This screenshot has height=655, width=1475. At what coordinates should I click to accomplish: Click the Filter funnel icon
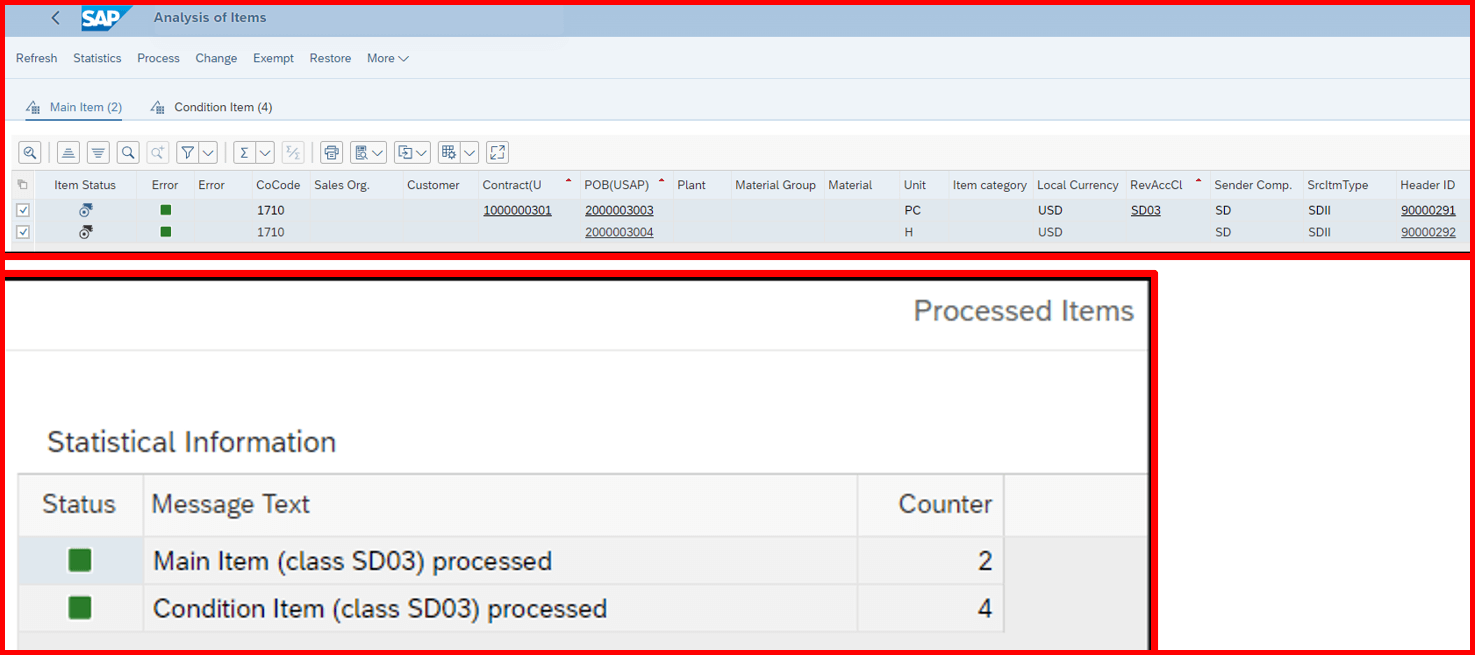tap(188, 152)
